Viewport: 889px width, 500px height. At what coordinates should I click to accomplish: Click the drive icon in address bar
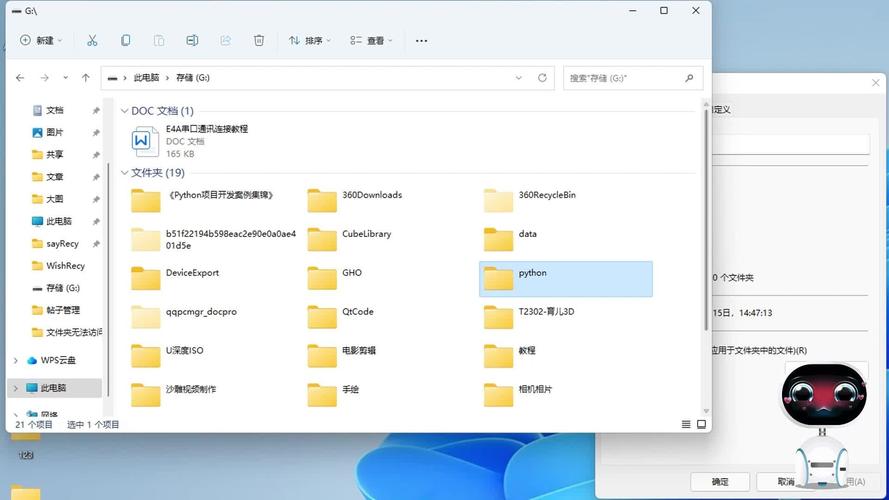pyautogui.click(x=112, y=78)
